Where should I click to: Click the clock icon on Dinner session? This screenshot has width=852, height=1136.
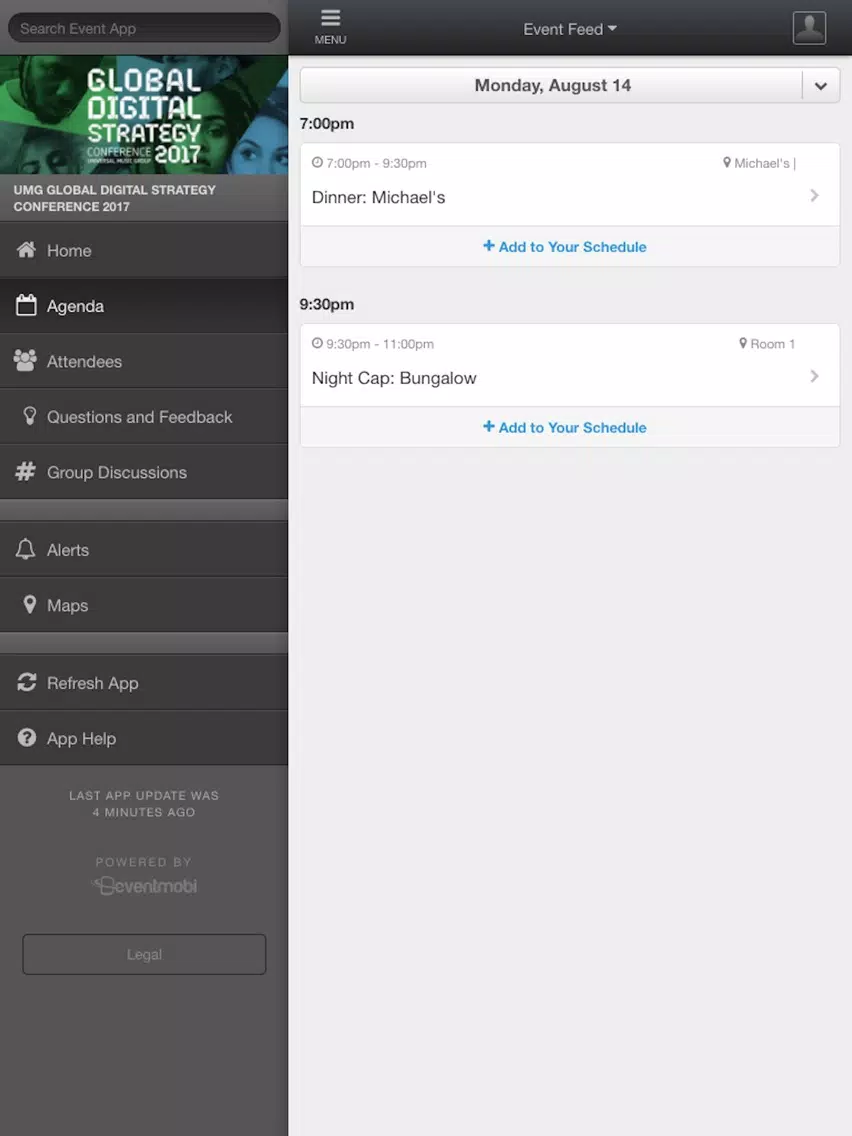317,162
